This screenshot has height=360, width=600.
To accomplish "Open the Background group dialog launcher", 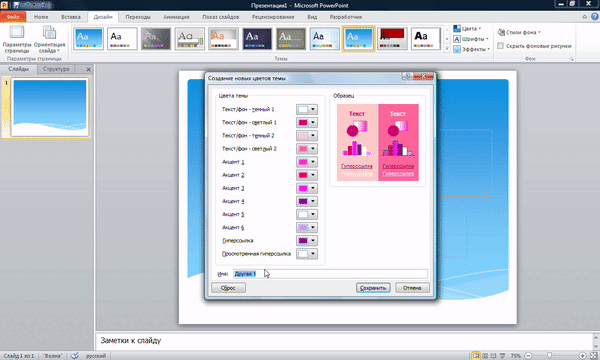I will (572, 59).
